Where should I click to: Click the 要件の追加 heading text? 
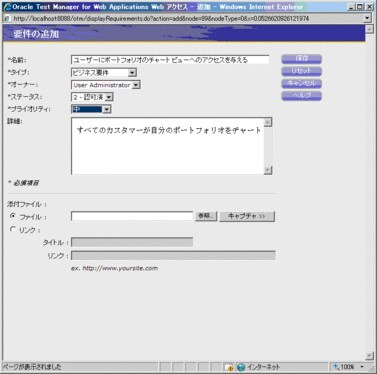coord(36,34)
